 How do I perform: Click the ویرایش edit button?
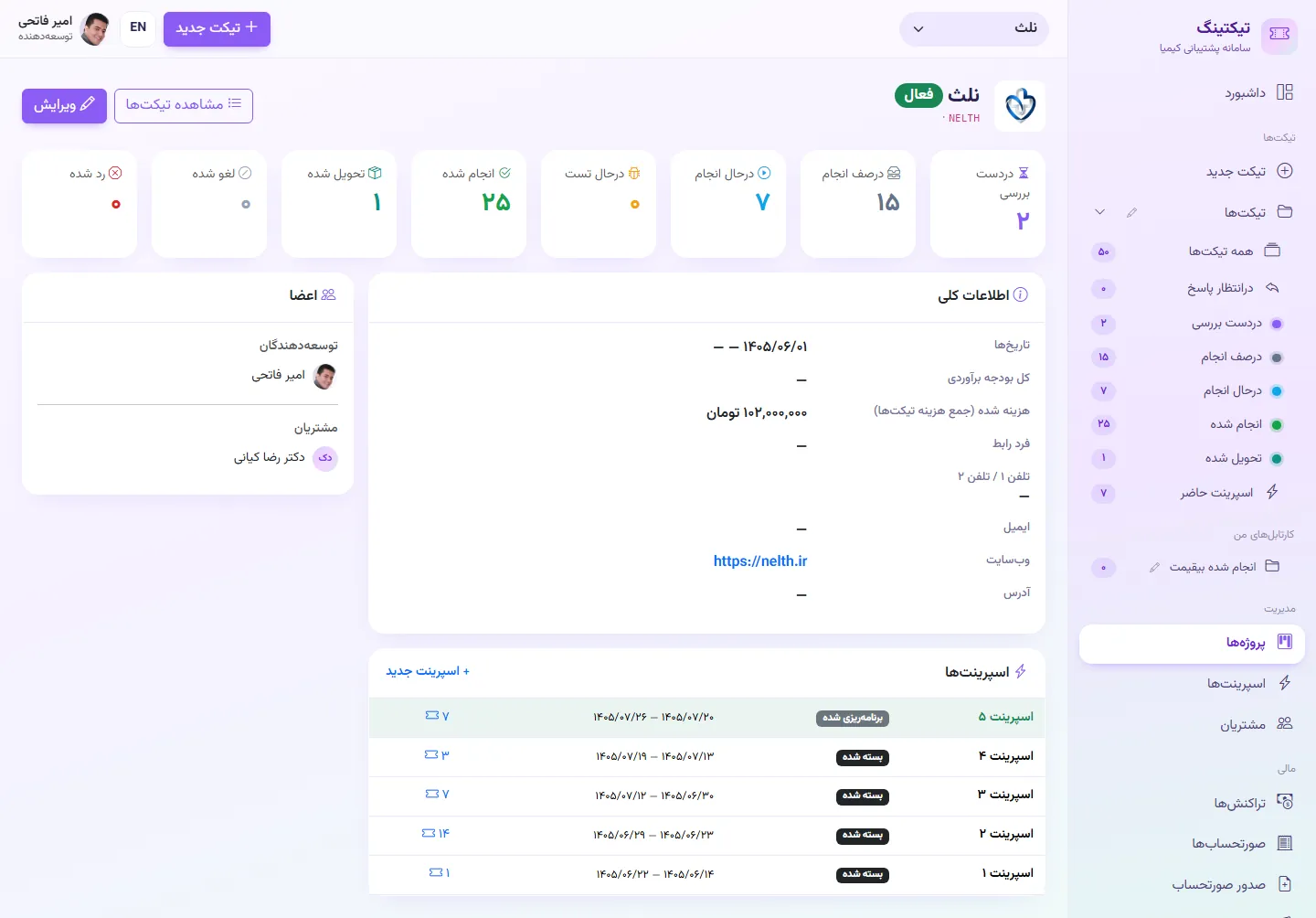[x=64, y=105]
